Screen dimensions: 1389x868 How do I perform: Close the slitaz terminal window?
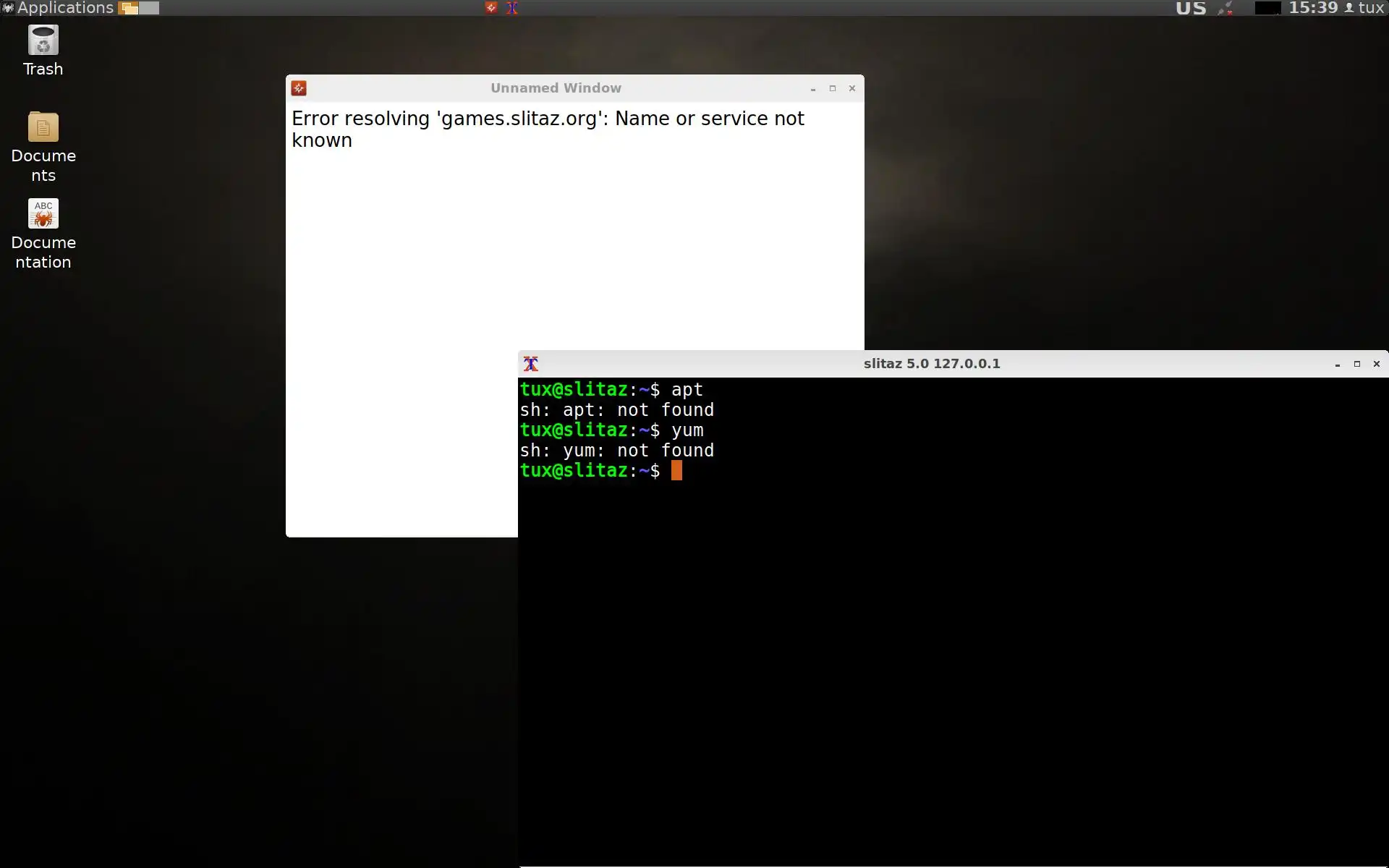click(x=1377, y=364)
